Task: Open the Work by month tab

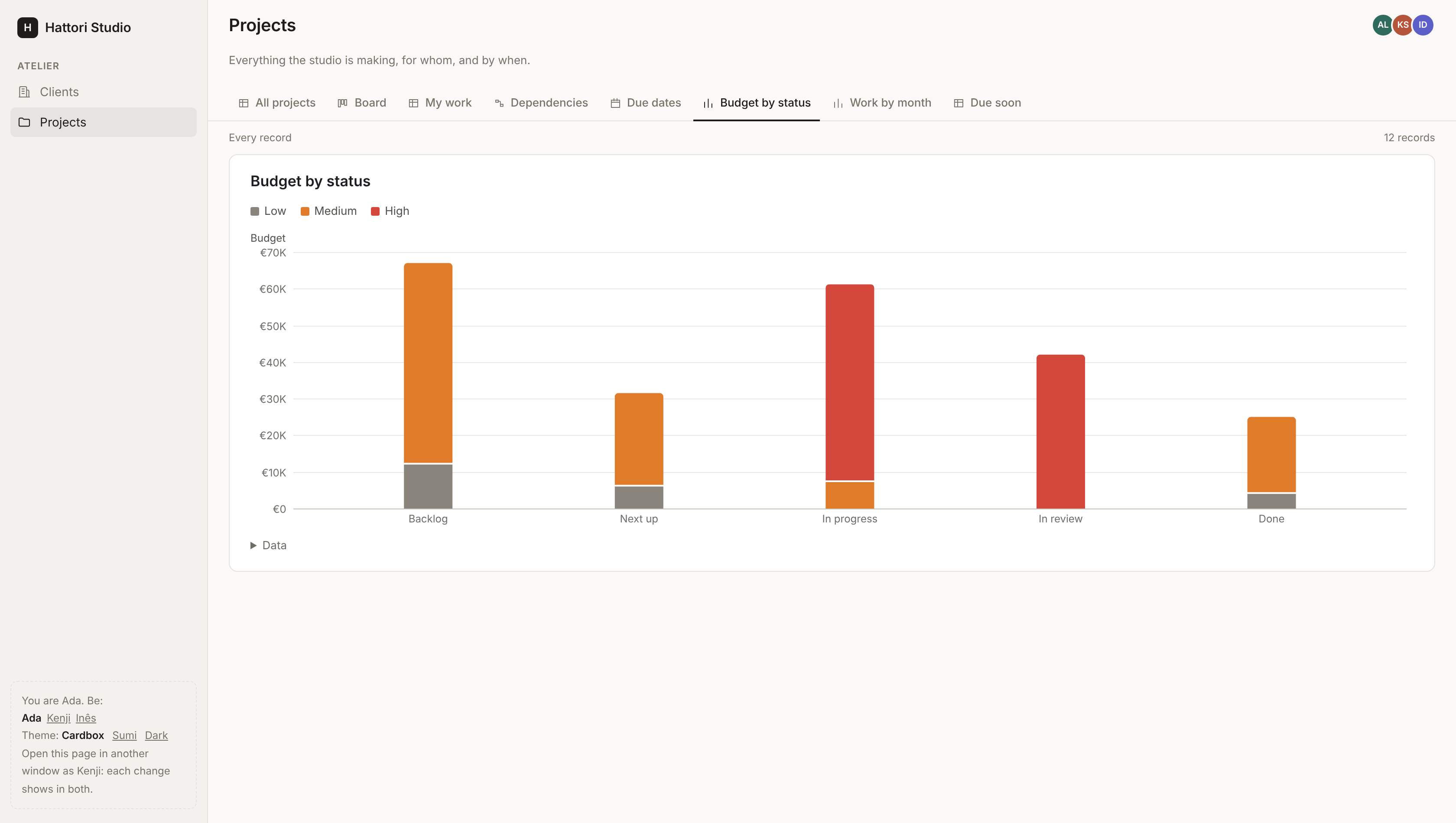Action: (882, 103)
